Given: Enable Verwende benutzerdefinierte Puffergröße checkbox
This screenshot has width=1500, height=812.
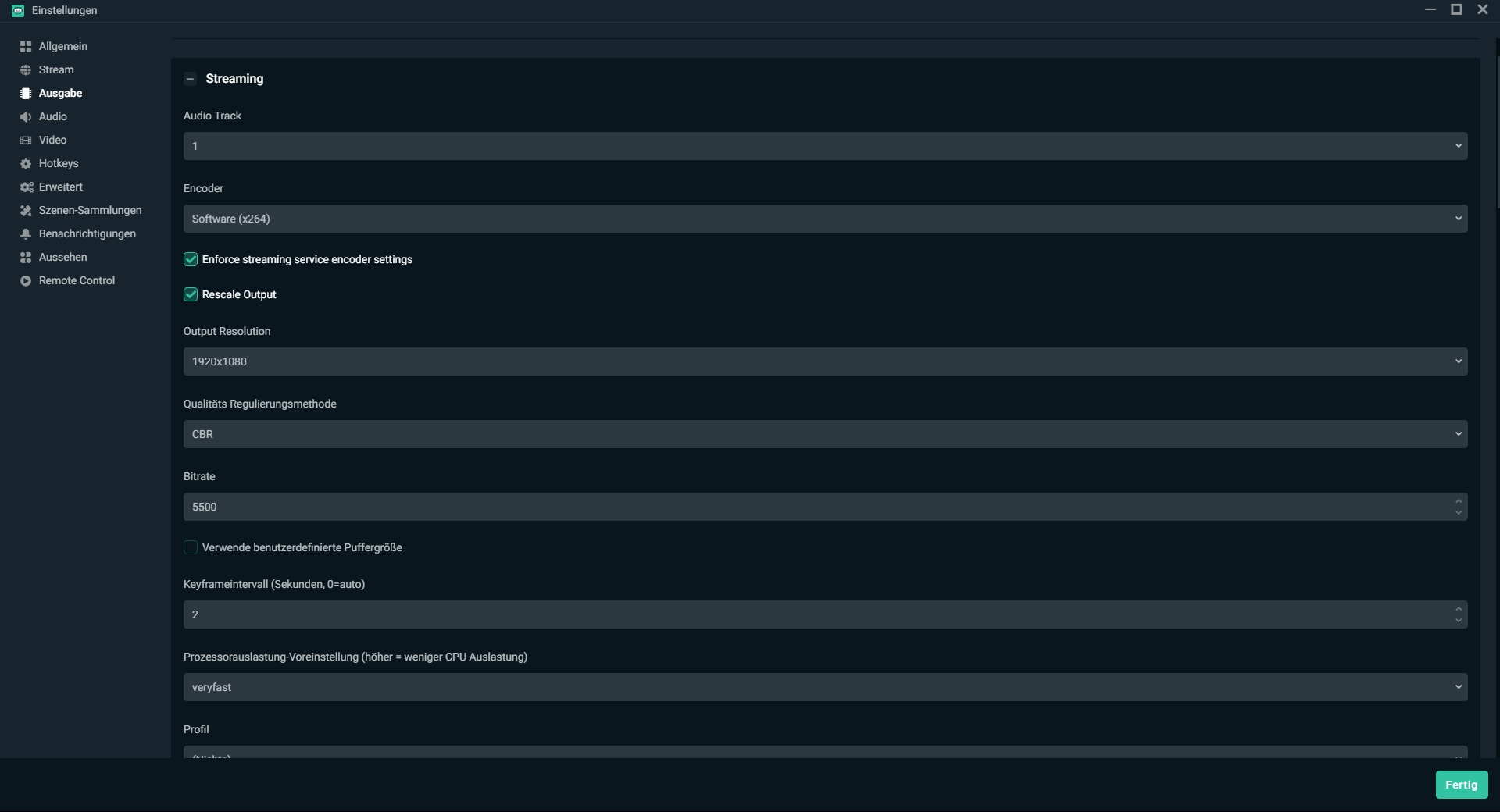Looking at the screenshot, I should [x=191, y=547].
